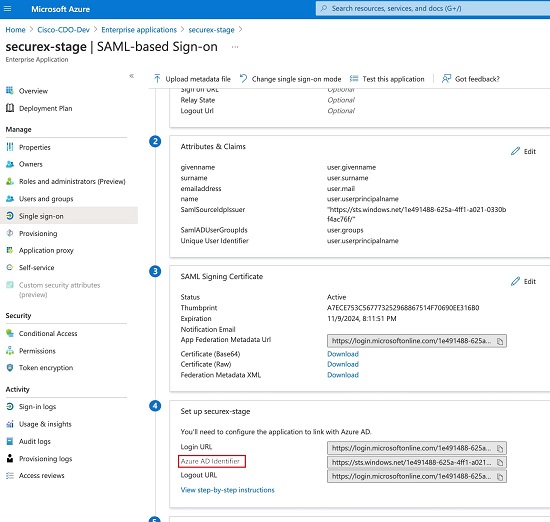Viewport: 550px width, 522px height.
Task: Open the Azure portal hamburger menu
Action: [x=7, y=9]
